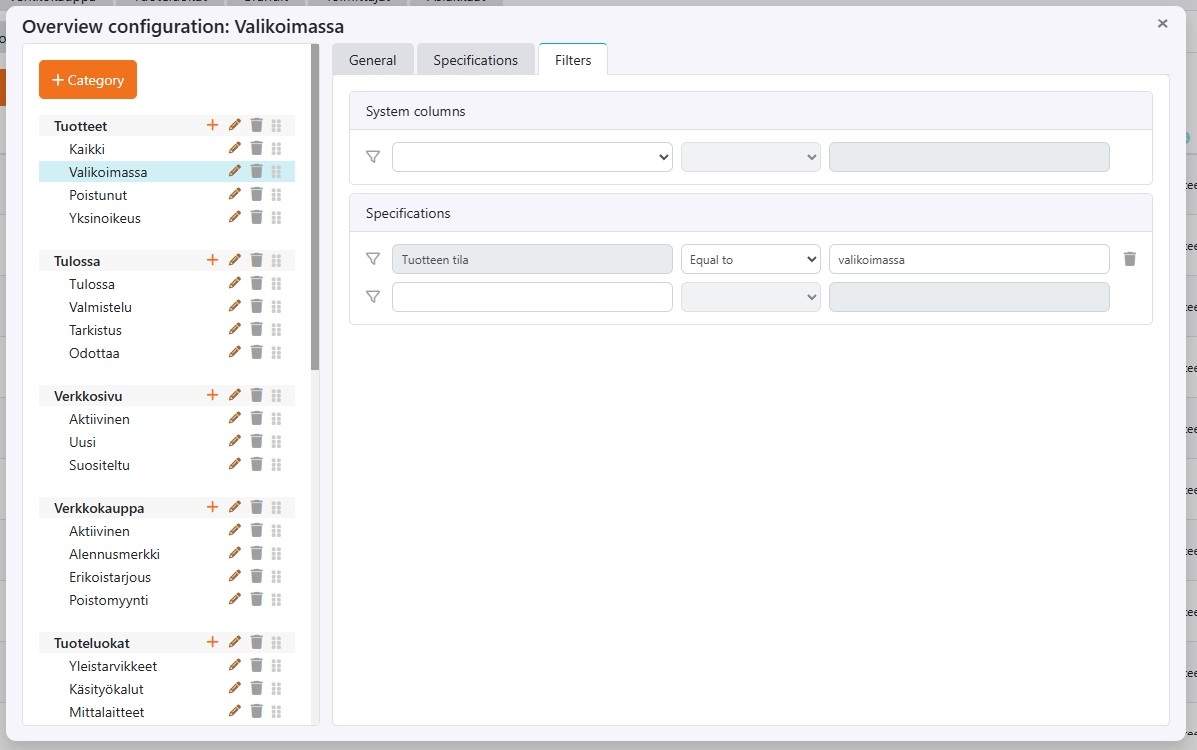Select Yksinoikeus in the category tree
The width and height of the screenshot is (1197, 750).
pyautogui.click(x=105, y=218)
